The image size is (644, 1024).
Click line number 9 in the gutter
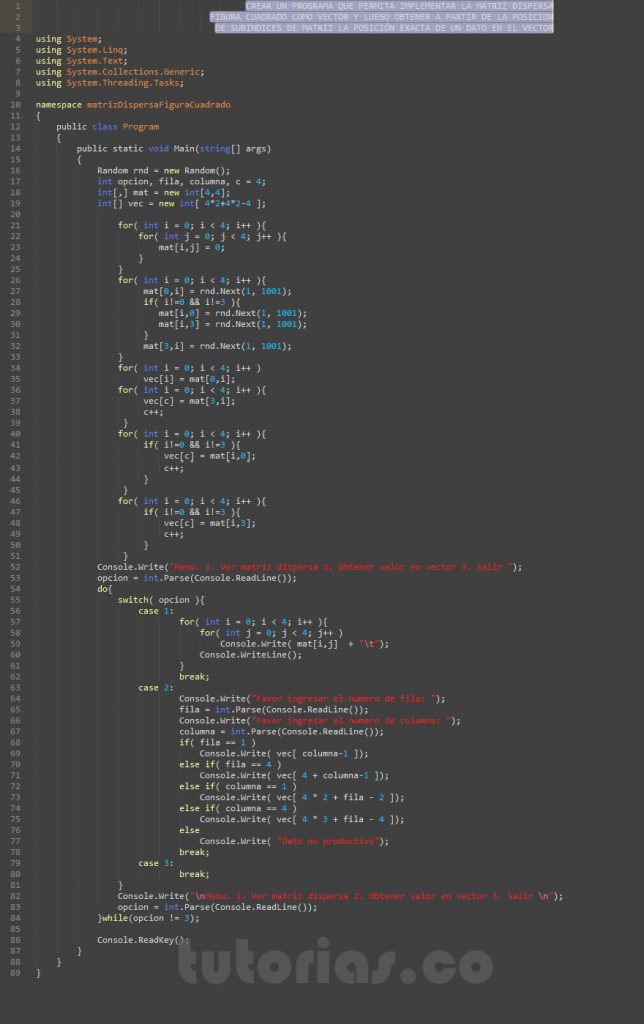tap(18, 94)
